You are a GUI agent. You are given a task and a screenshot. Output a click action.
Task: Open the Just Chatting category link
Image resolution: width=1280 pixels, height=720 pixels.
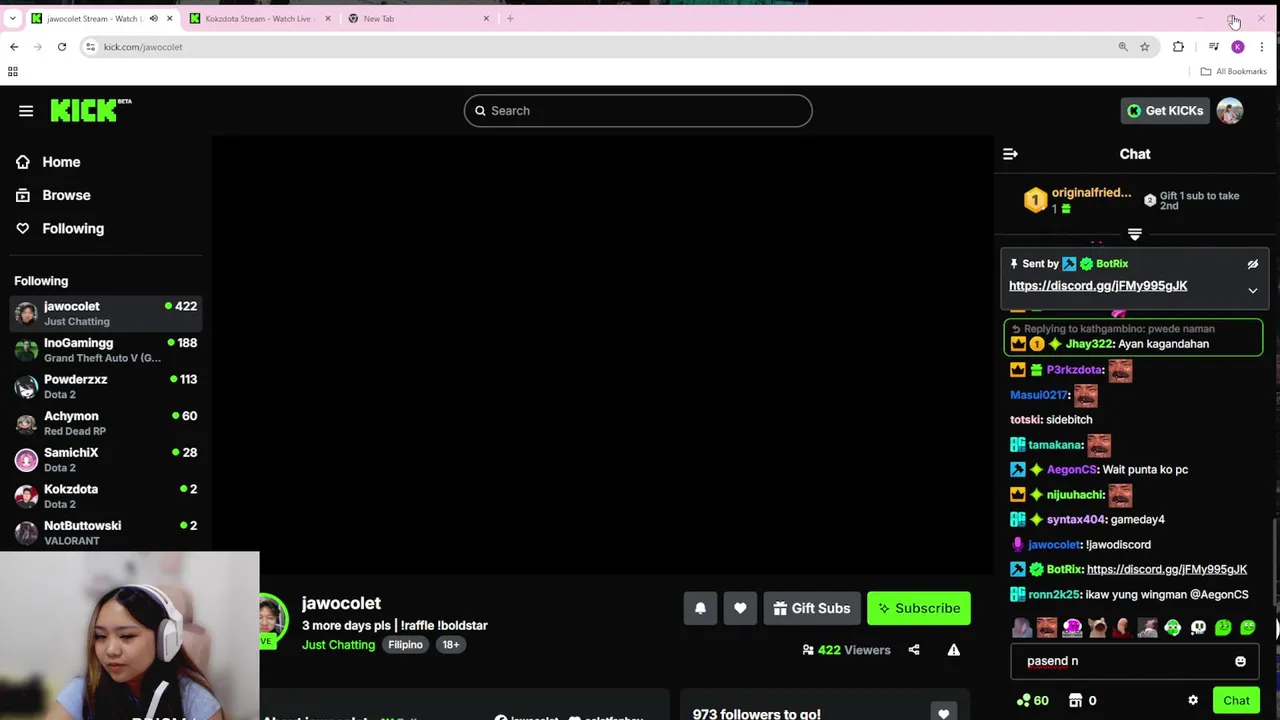[x=338, y=645]
